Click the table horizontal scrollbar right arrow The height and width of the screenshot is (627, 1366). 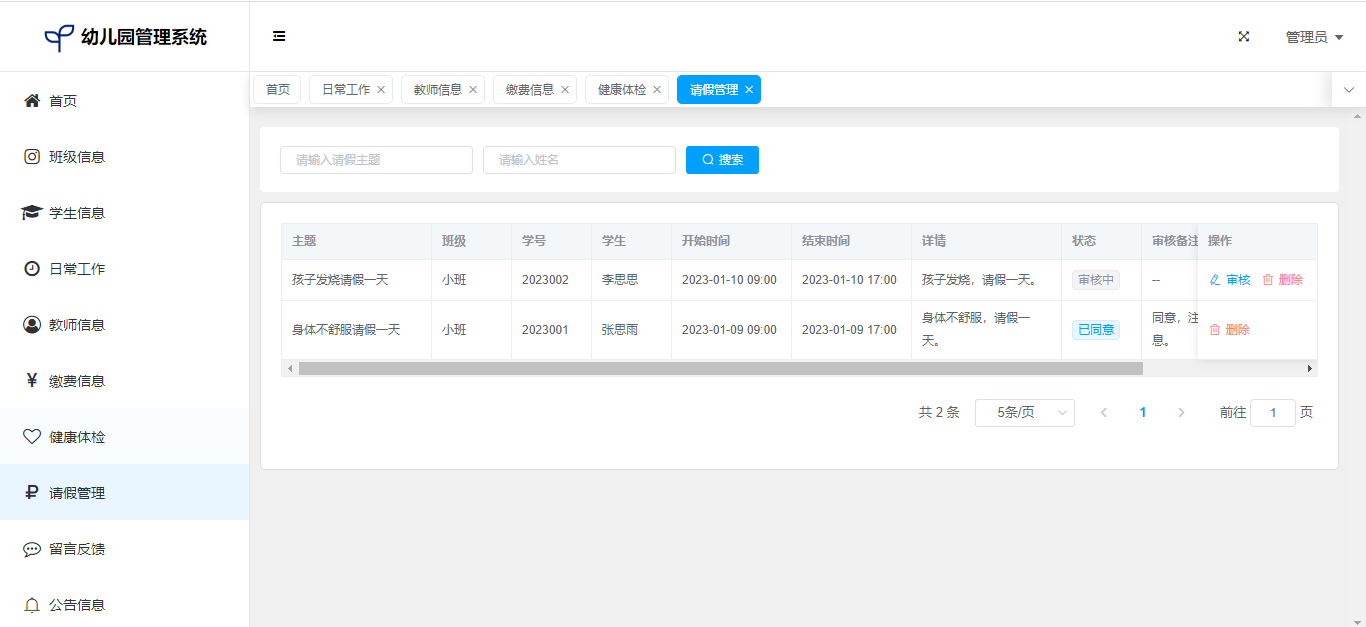tap(1310, 369)
